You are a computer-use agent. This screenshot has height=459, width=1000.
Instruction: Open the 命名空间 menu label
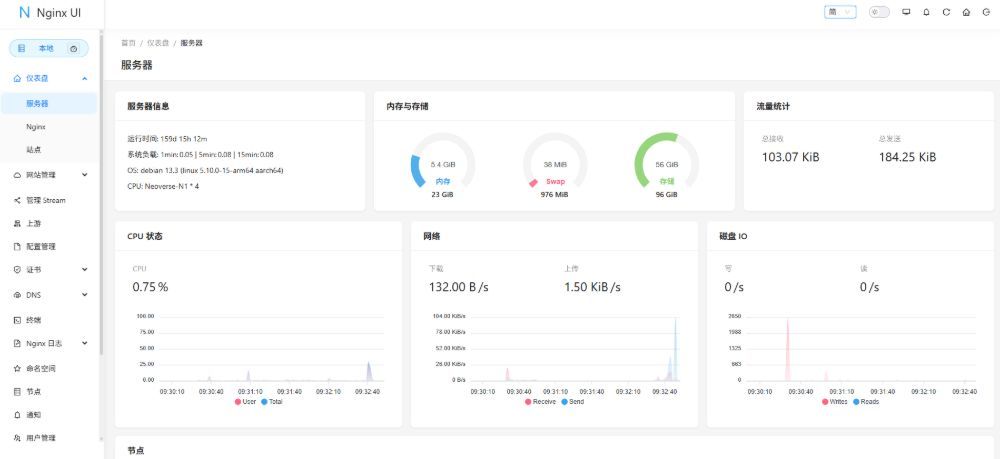pyautogui.click(x=41, y=368)
